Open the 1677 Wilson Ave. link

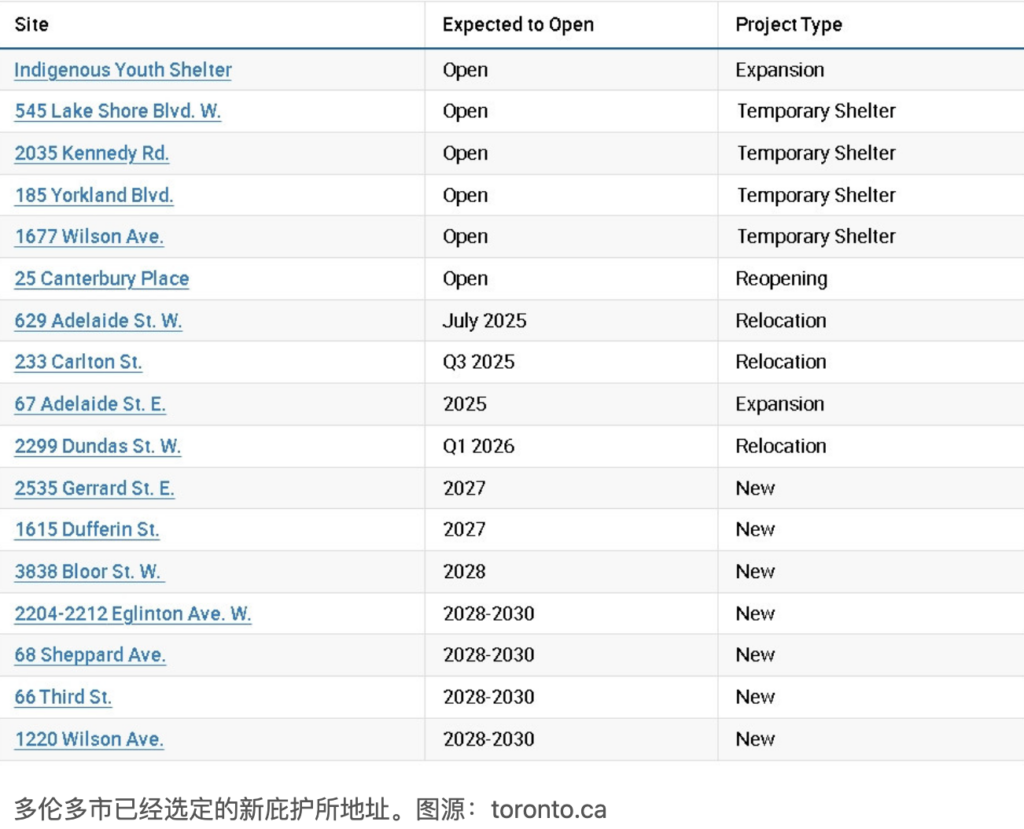[89, 237]
